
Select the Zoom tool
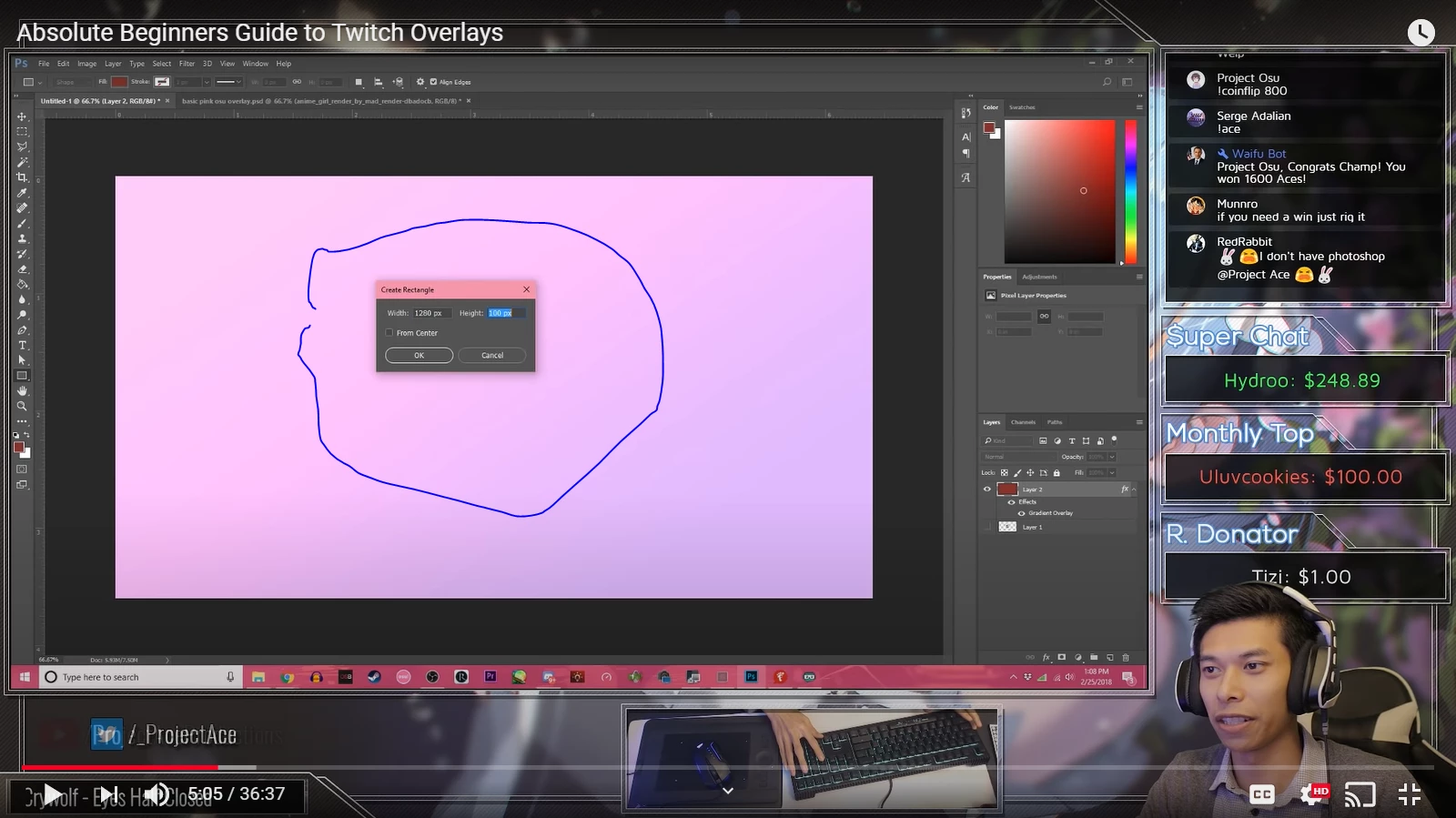pyautogui.click(x=22, y=407)
